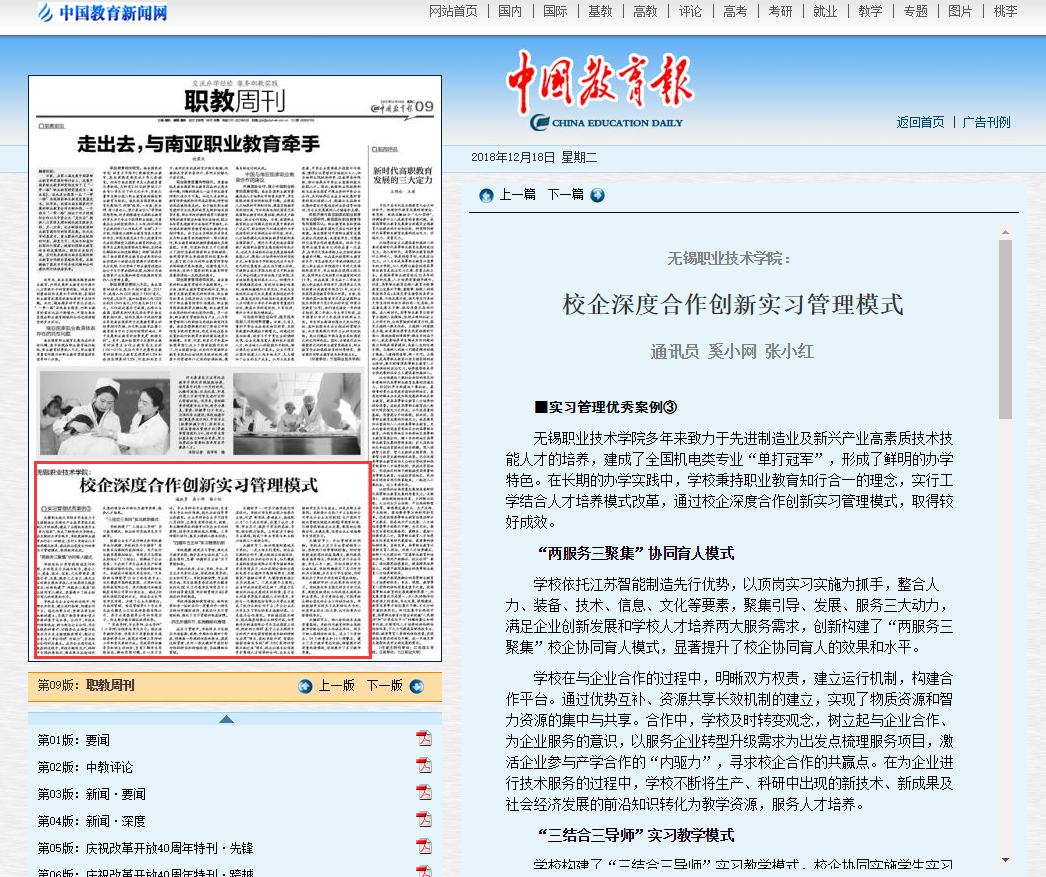Open PDF icon for 第02版 中教评论
1046x877 pixels.
click(424, 766)
